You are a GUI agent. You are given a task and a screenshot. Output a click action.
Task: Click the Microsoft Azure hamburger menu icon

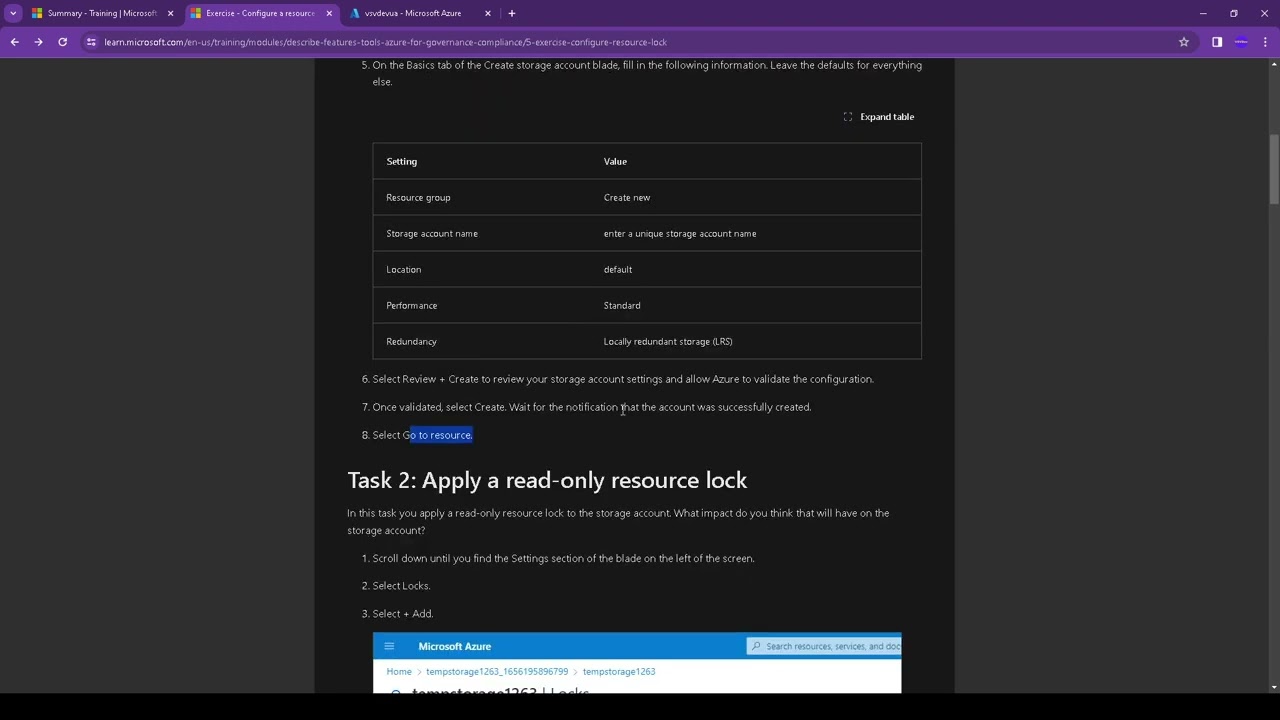389,646
